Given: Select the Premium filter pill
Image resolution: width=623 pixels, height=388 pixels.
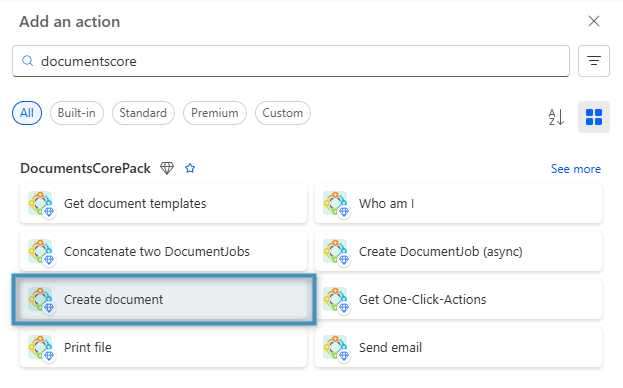Looking at the screenshot, I should (x=215, y=113).
